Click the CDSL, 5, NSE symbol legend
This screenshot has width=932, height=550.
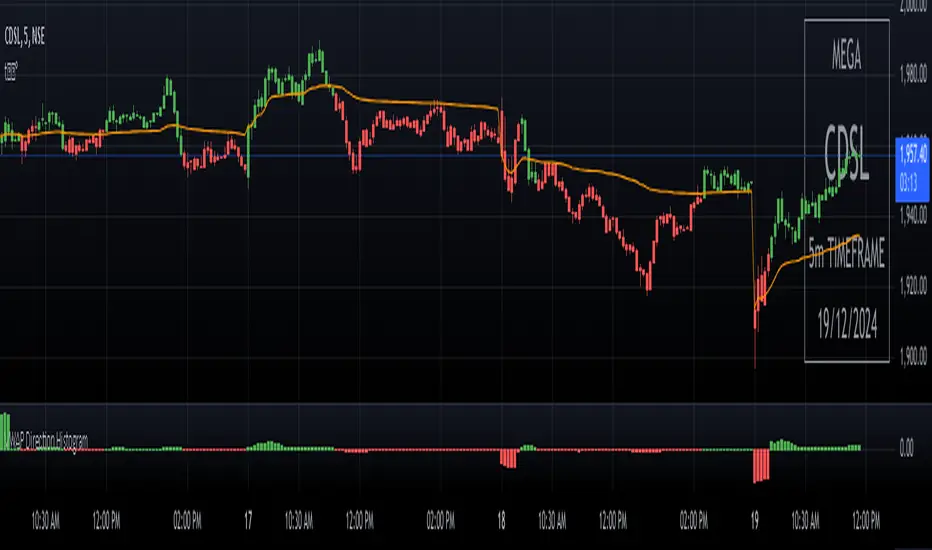coord(24,36)
